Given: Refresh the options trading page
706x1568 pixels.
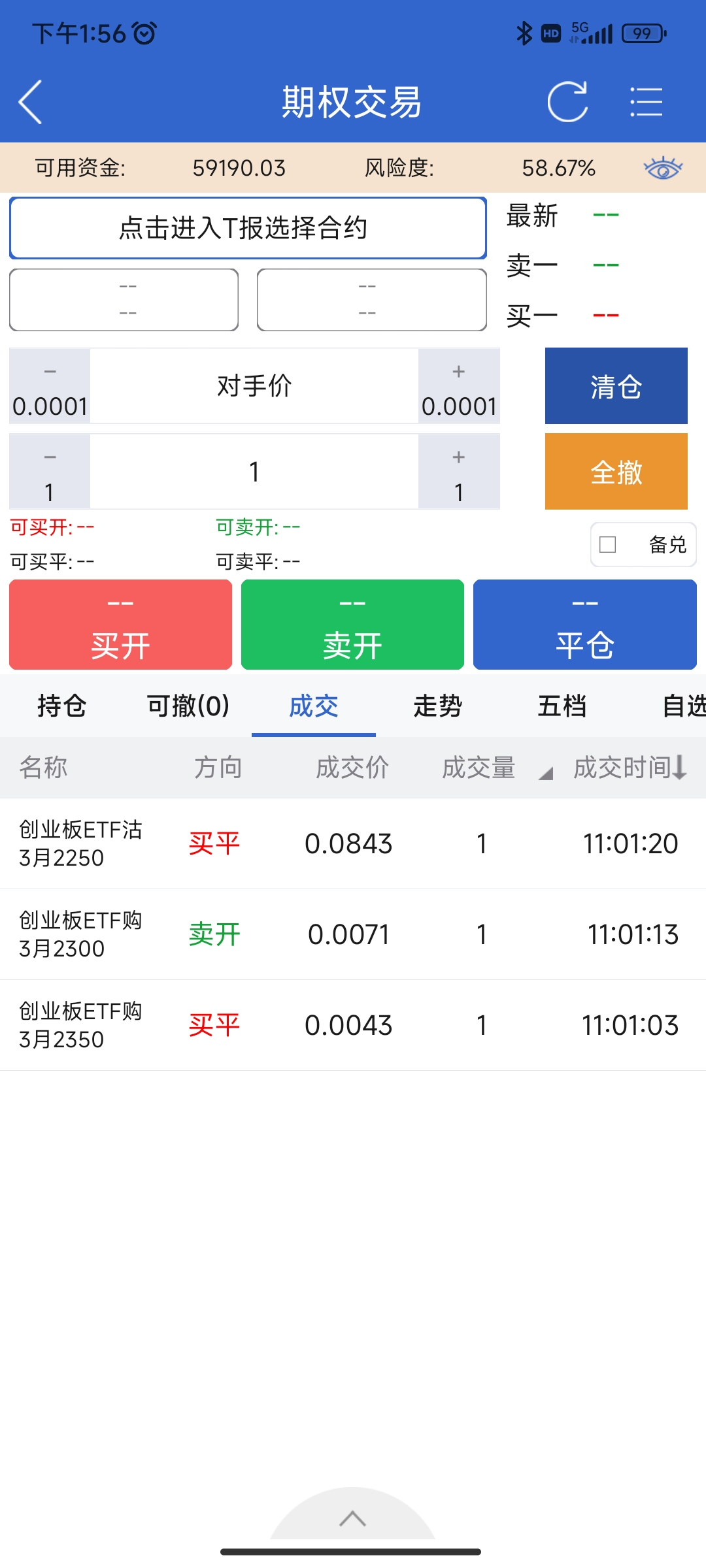Looking at the screenshot, I should 567,102.
